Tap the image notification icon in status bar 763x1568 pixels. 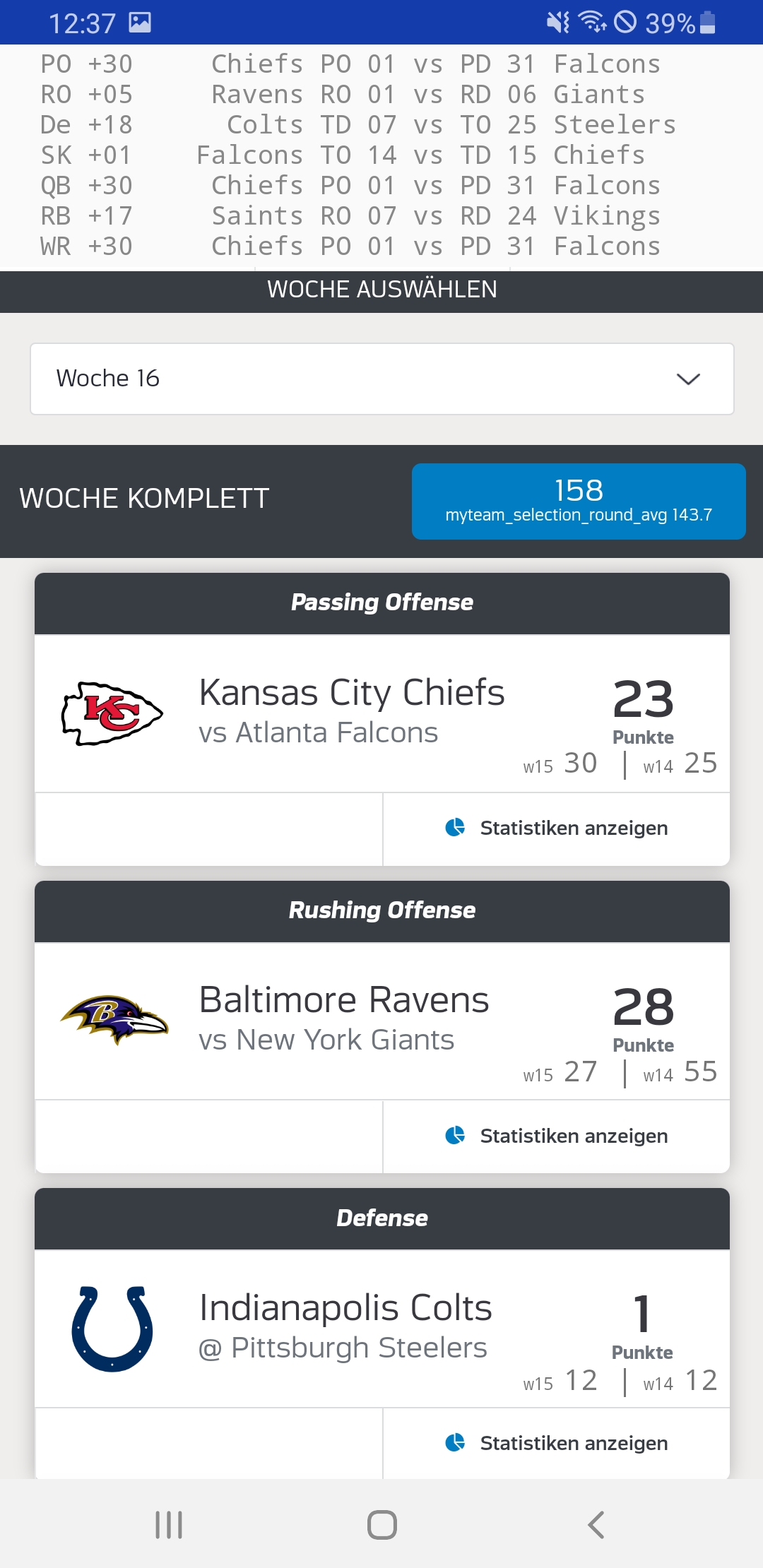140,23
